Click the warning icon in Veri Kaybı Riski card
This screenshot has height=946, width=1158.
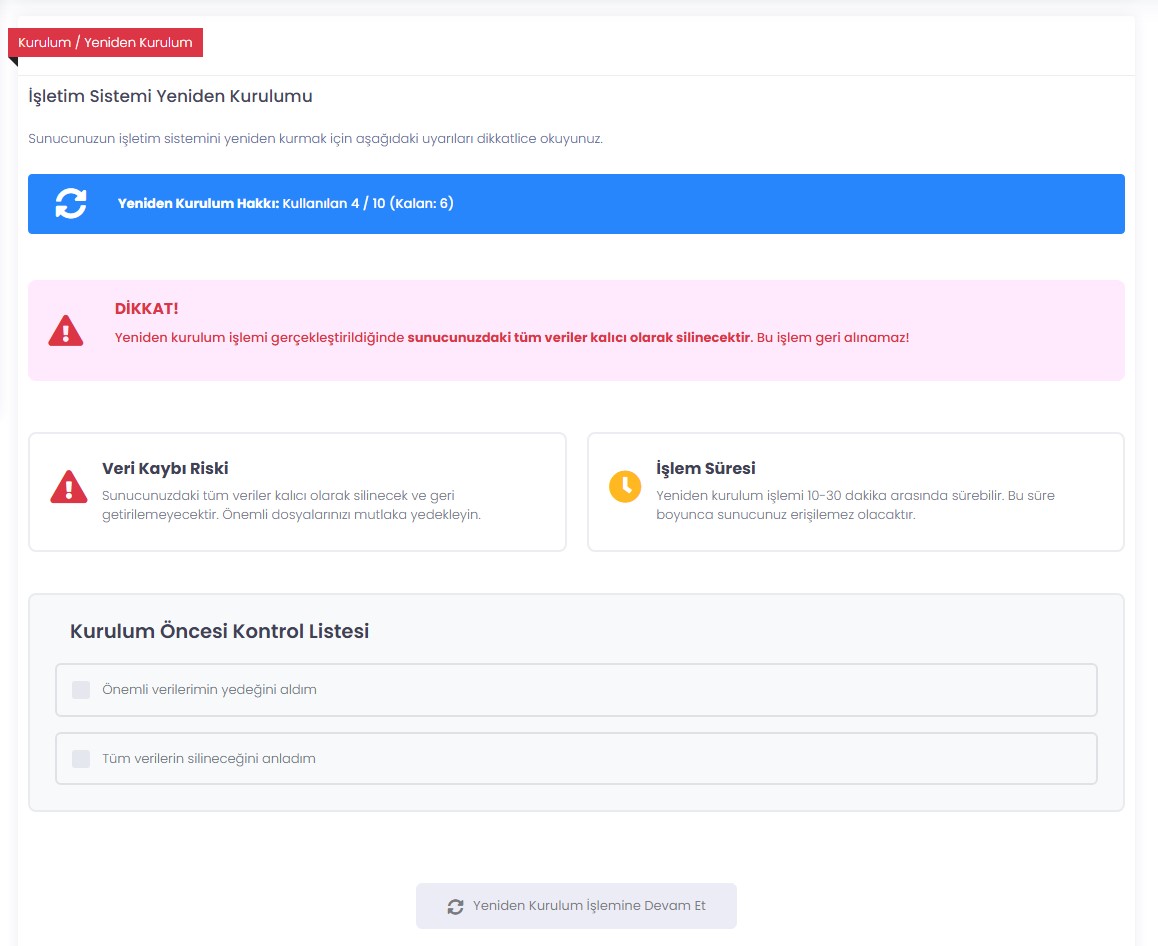tap(69, 487)
